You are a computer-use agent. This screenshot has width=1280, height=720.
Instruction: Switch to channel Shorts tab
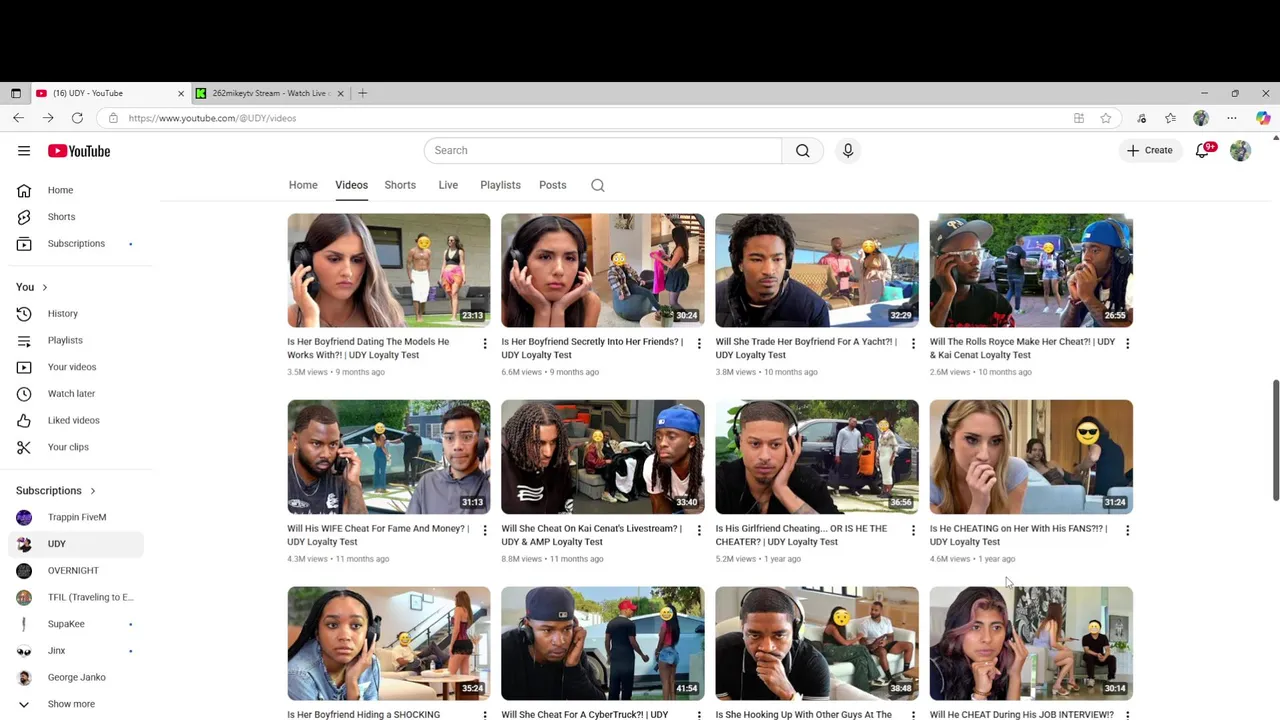[x=400, y=185]
